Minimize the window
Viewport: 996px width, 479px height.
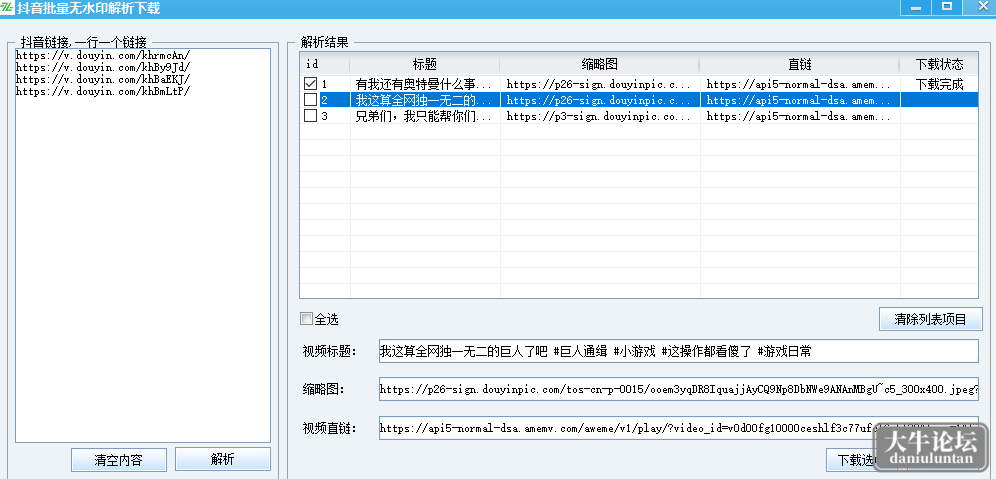pyautogui.click(x=916, y=7)
